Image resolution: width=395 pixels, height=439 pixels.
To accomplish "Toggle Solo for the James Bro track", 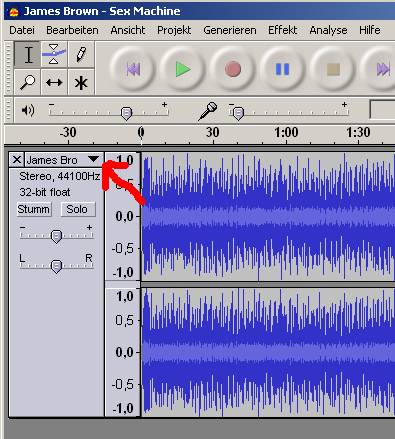I will (x=78, y=209).
